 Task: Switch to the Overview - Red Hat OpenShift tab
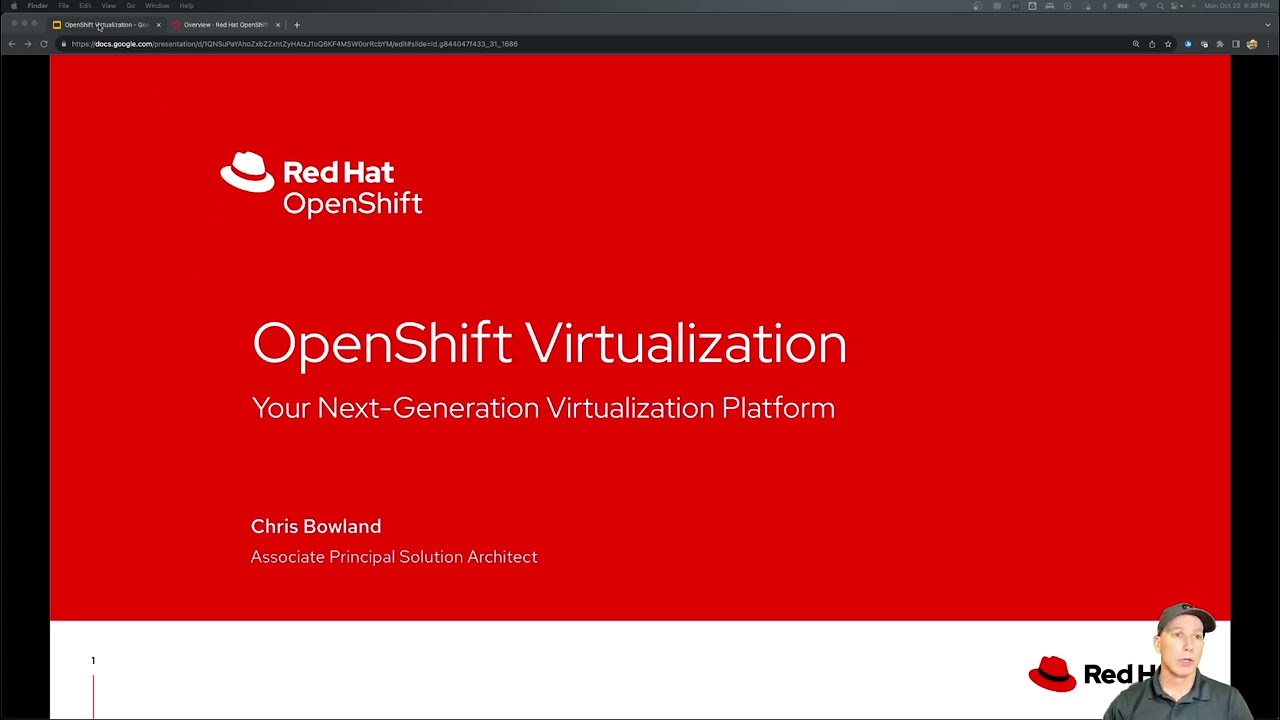[225, 25]
